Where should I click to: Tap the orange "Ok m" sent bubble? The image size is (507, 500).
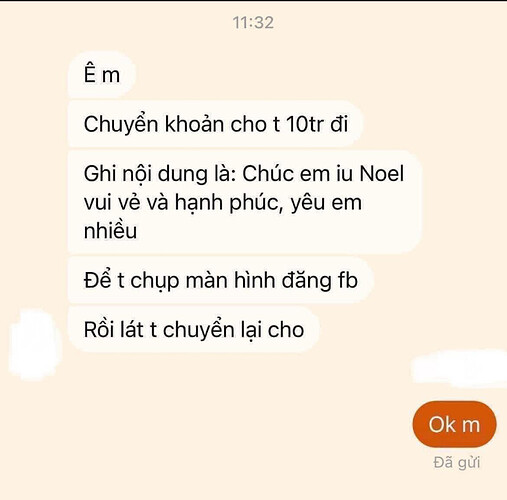click(x=454, y=425)
